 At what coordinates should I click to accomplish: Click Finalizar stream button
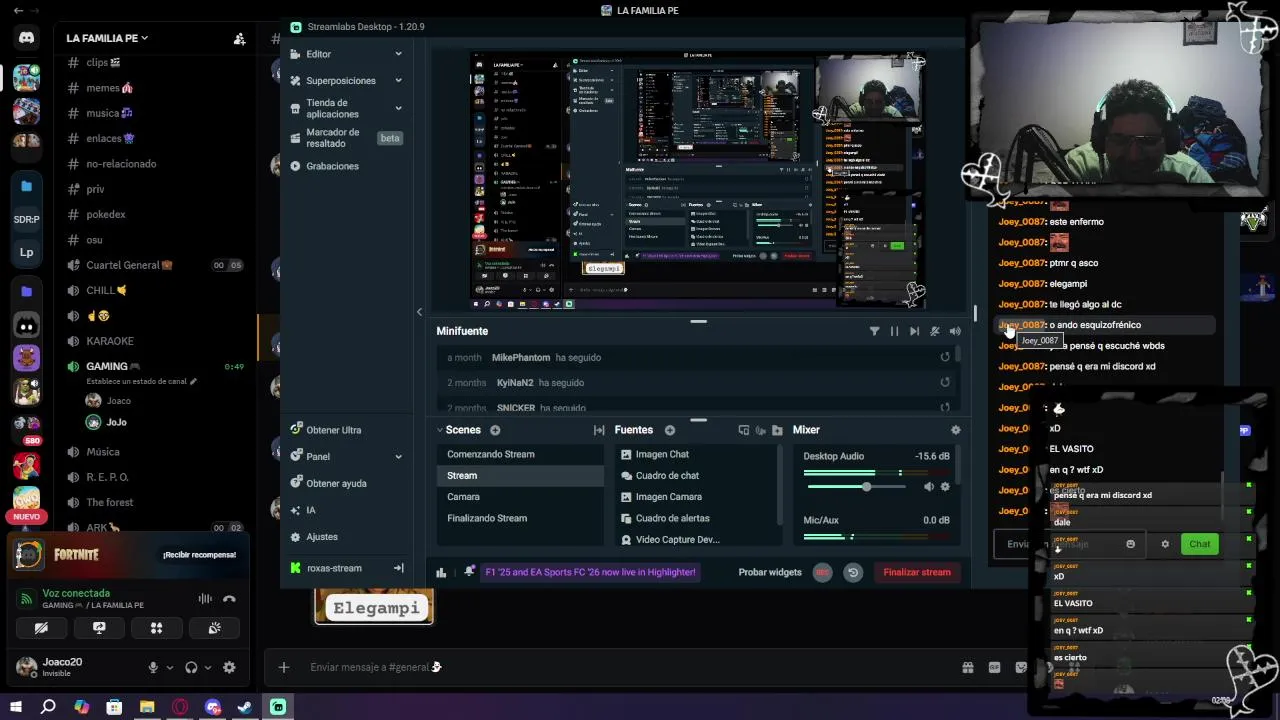click(916, 572)
